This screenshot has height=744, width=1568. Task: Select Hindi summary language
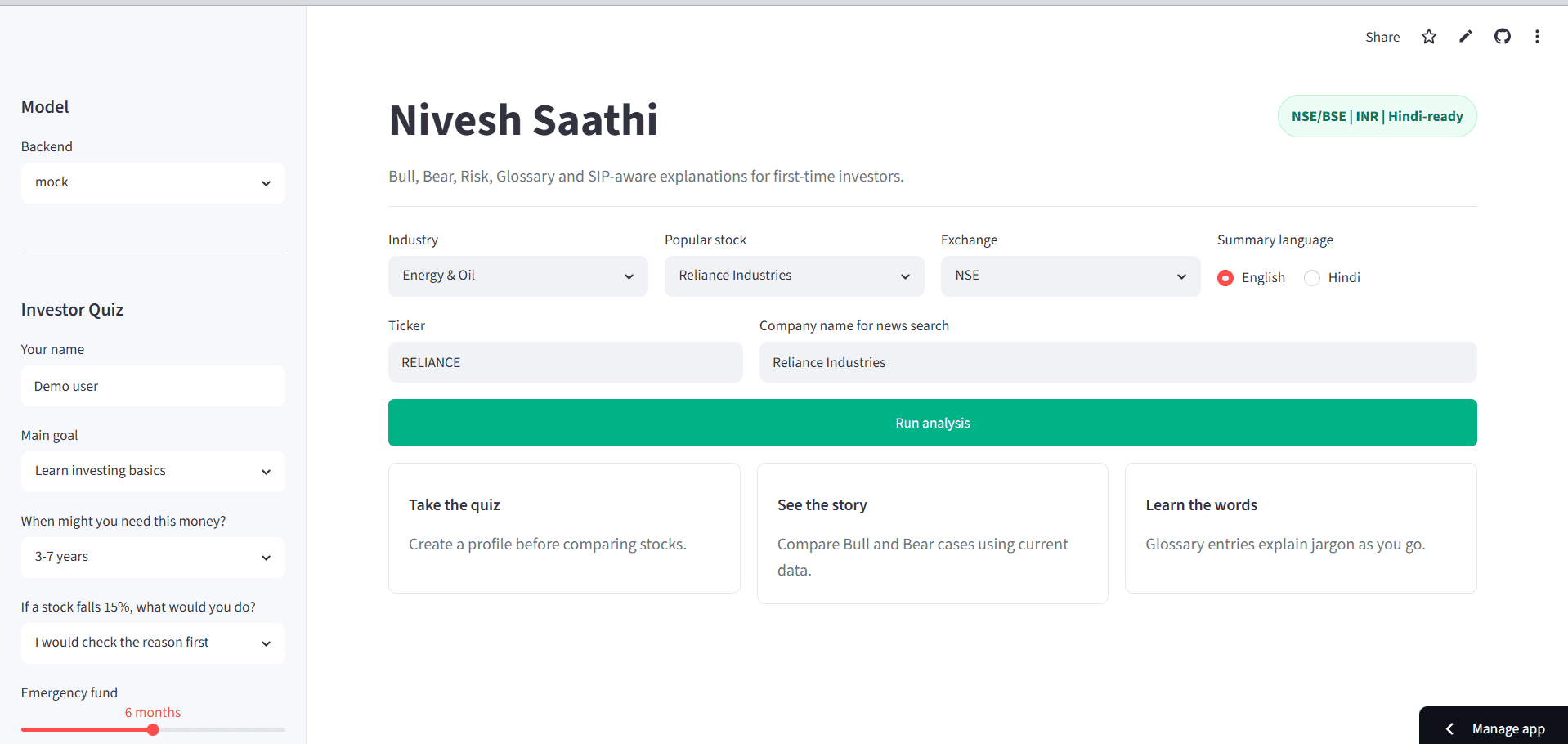(1333, 278)
